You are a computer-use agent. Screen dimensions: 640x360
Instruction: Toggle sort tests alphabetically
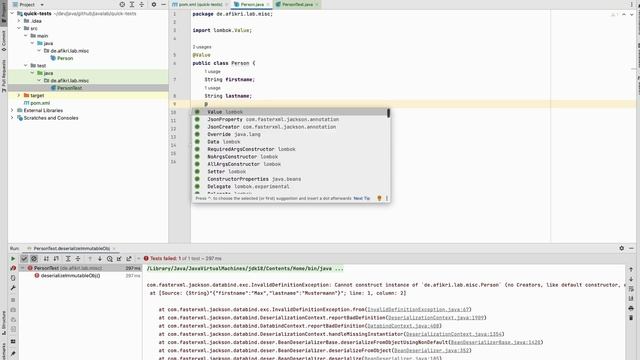(46, 259)
